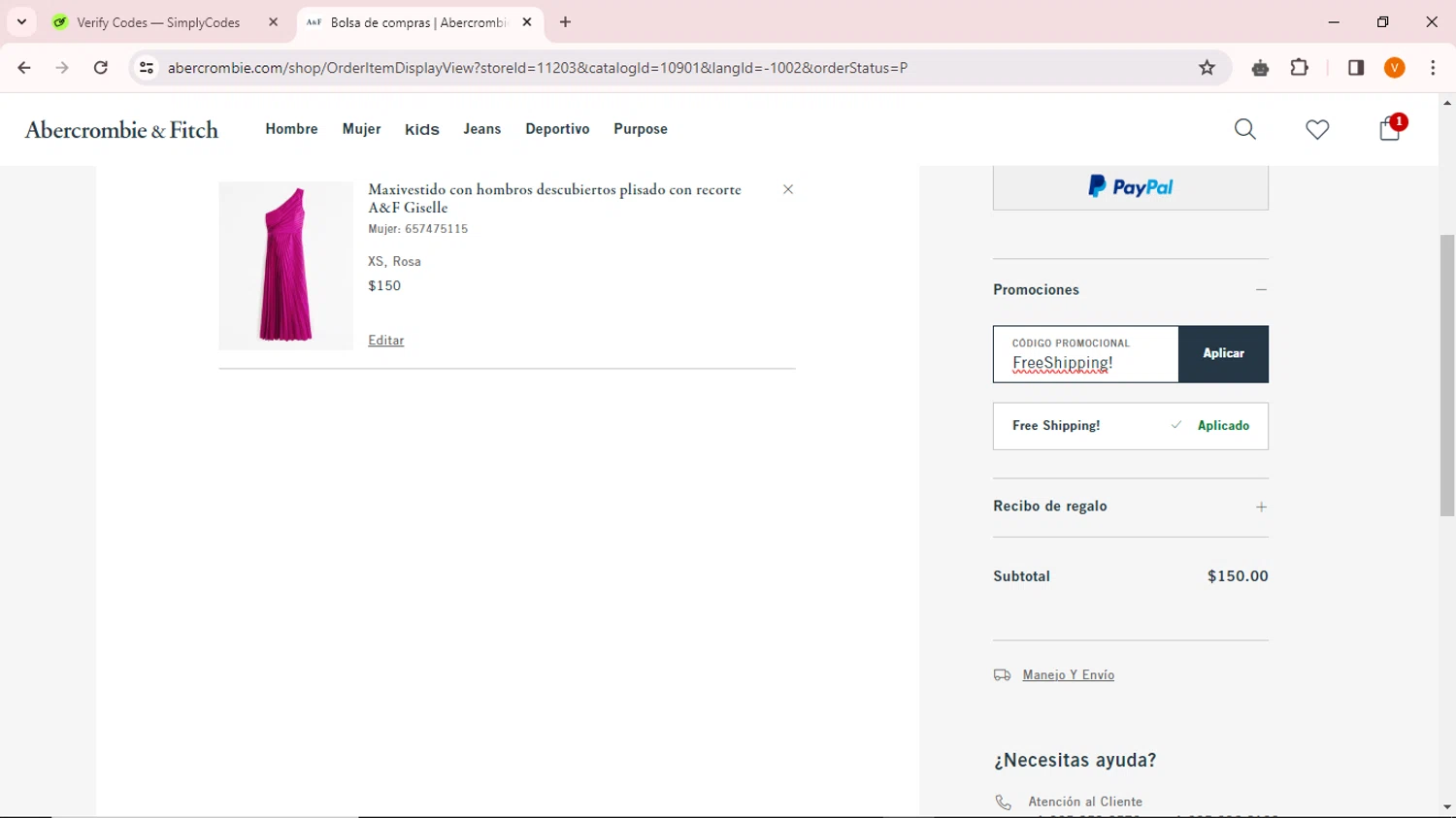
Task: Open the Deportivo menu
Action: click(x=557, y=129)
